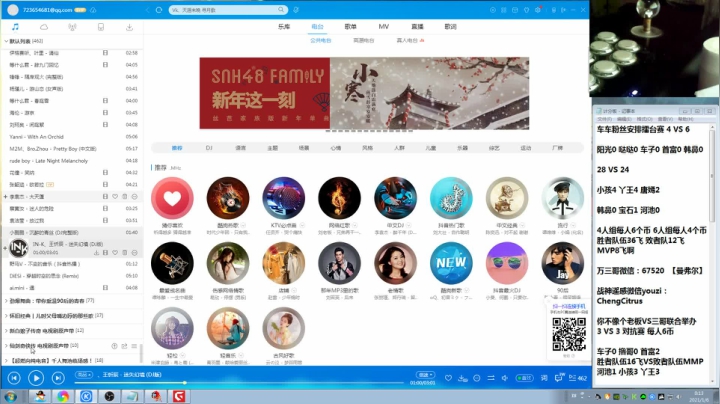Click inside the search input field

pos(223,10)
